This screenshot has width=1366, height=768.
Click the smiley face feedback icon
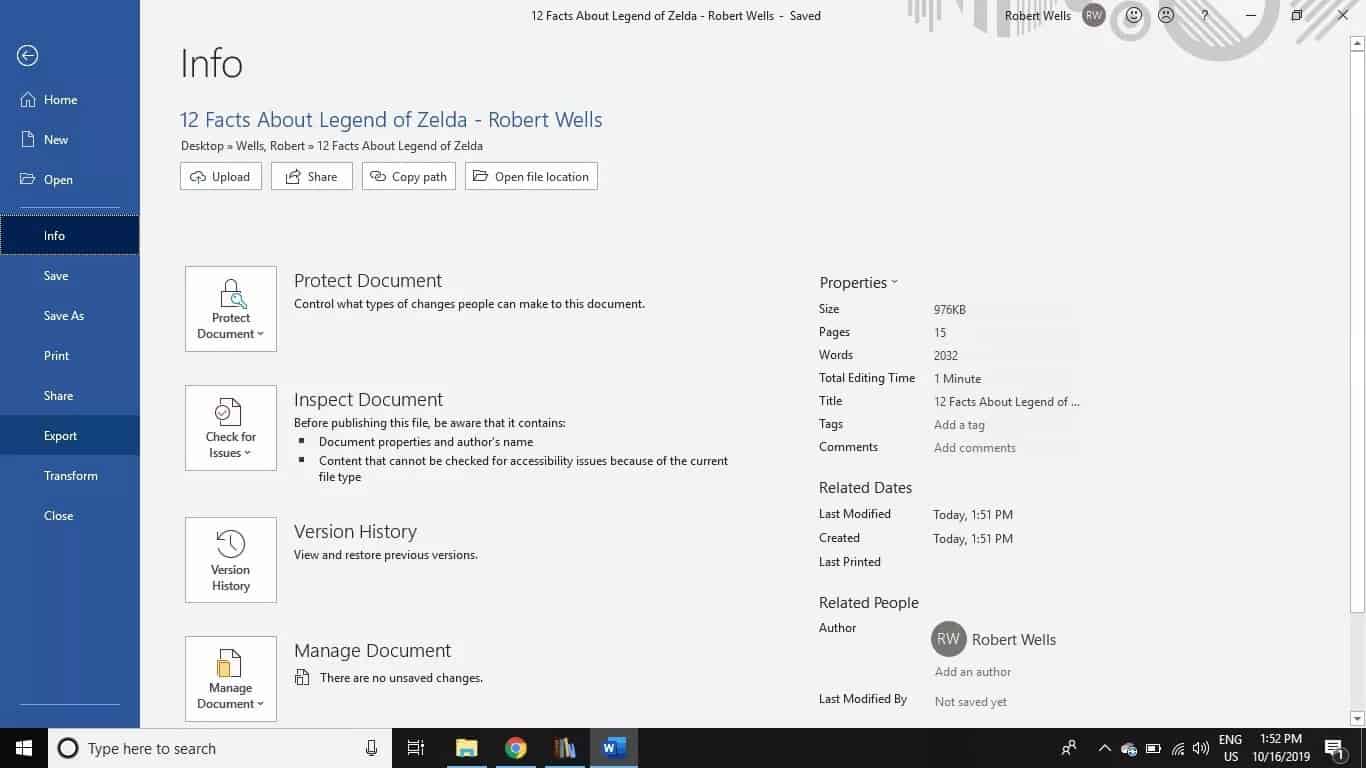click(x=1133, y=16)
